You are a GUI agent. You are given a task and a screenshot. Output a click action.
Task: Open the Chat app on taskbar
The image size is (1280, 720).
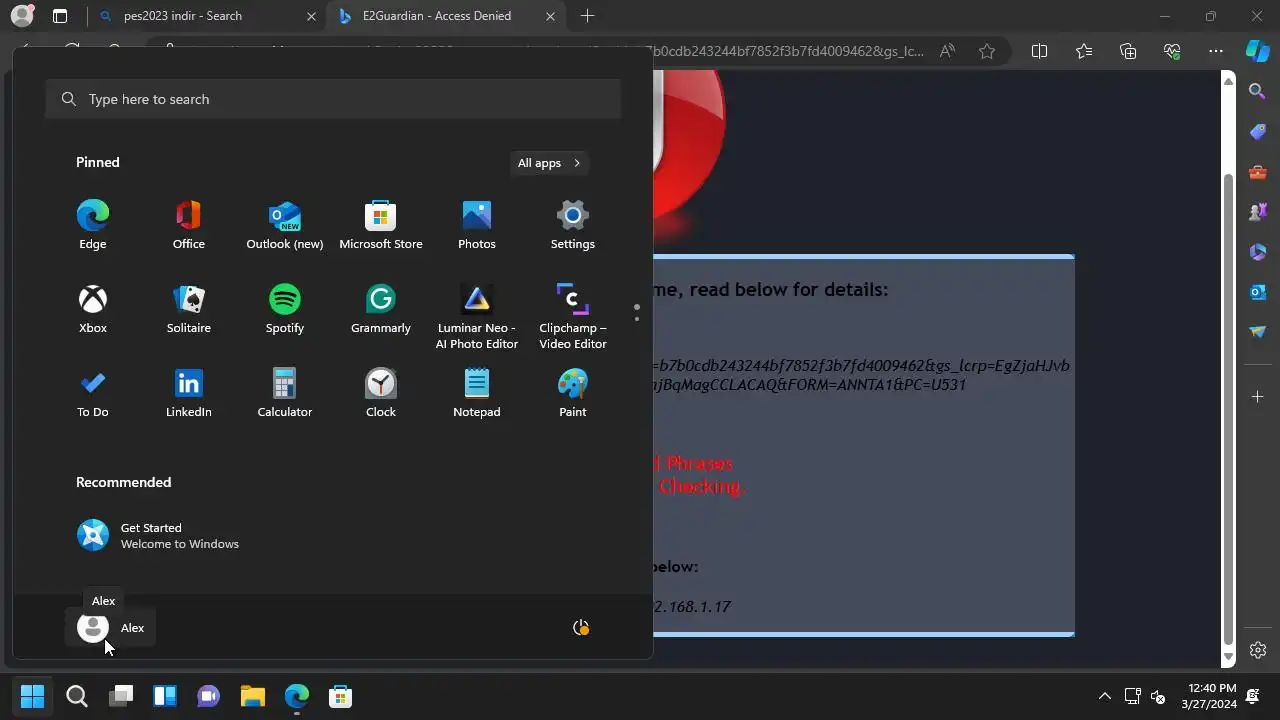pos(209,696)
